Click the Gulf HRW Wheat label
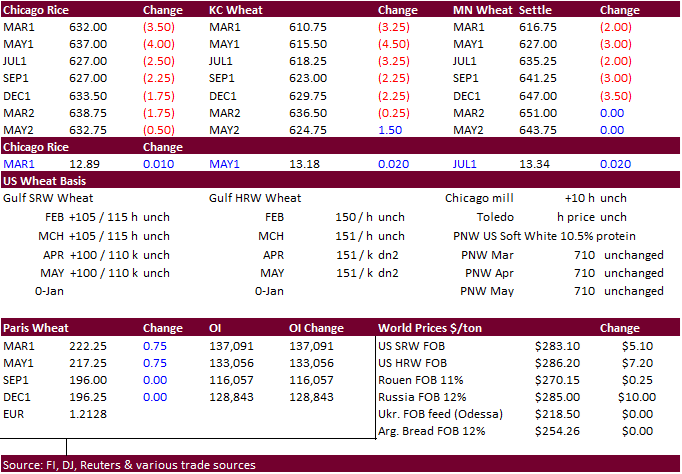The width and height of the screenshot is (682, 474). tap(255, 198)
